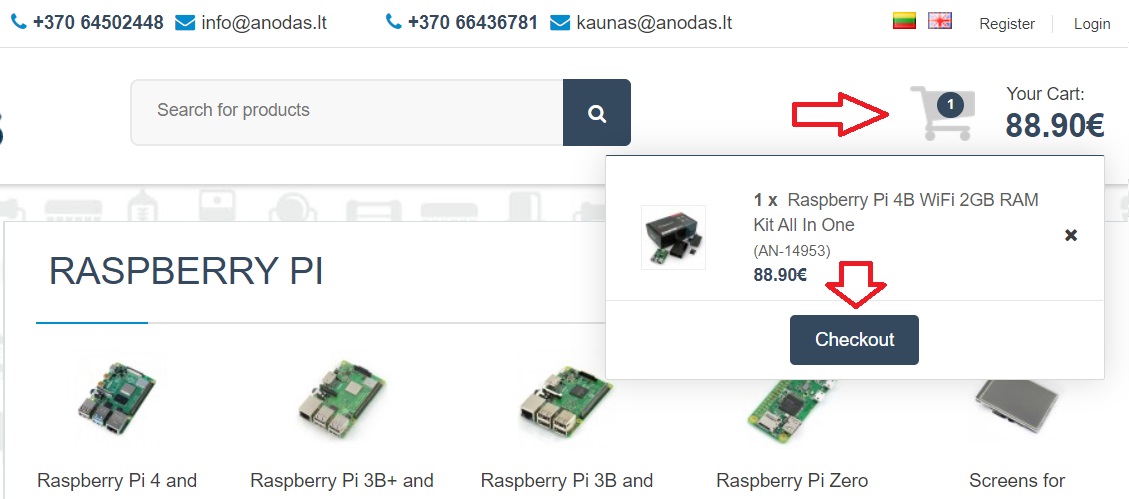Click the envelope icon beside info@anodas.lt
This screenshot has width=1129, height=499.
185,24
